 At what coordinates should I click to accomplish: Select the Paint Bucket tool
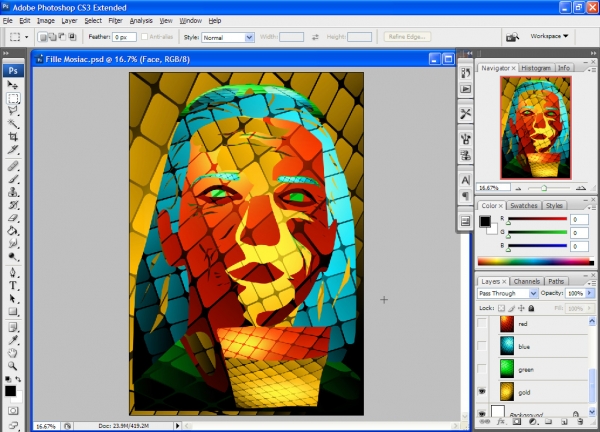13,230
